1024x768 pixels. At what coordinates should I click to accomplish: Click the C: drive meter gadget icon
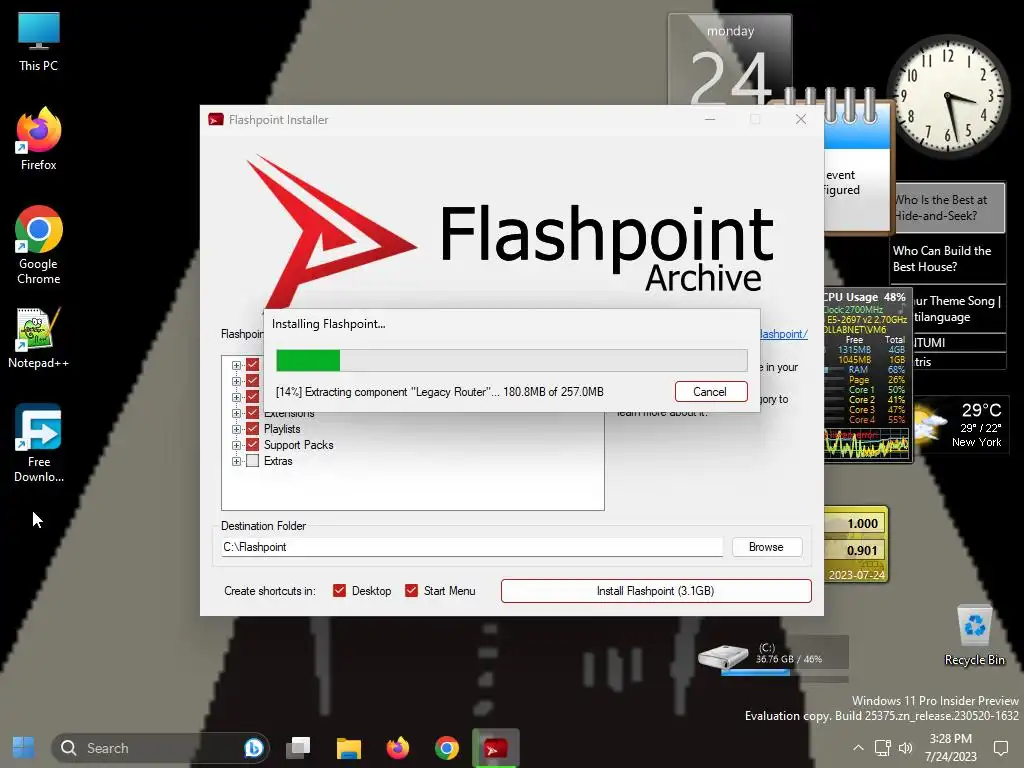[722, 656]
